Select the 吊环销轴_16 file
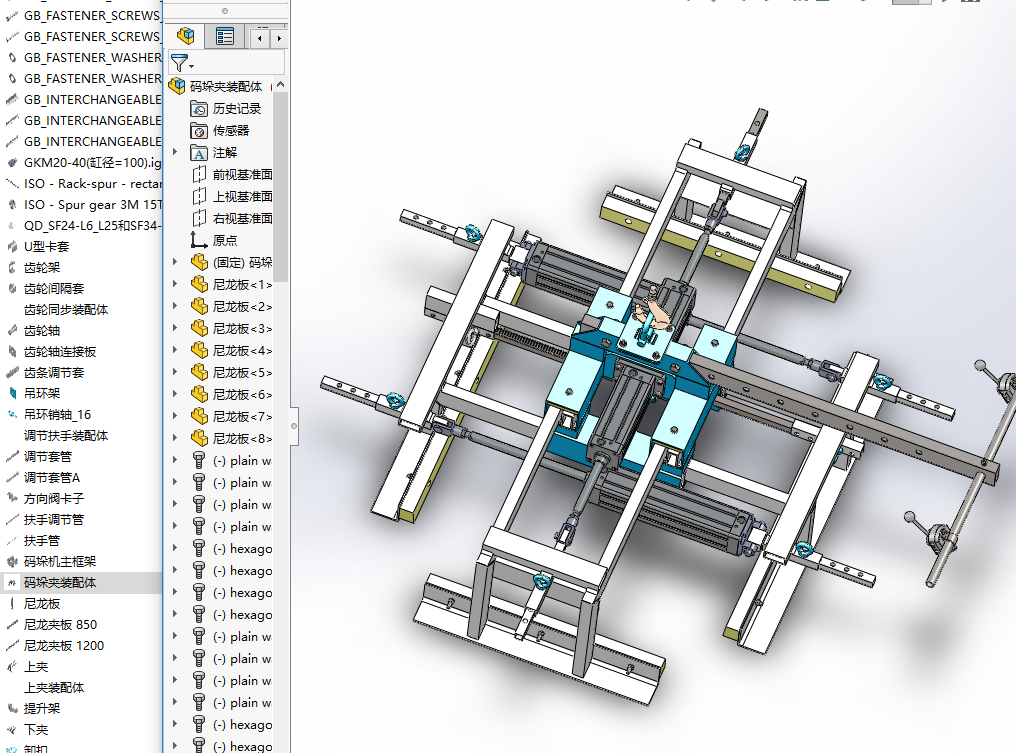 tap(57, 415)
